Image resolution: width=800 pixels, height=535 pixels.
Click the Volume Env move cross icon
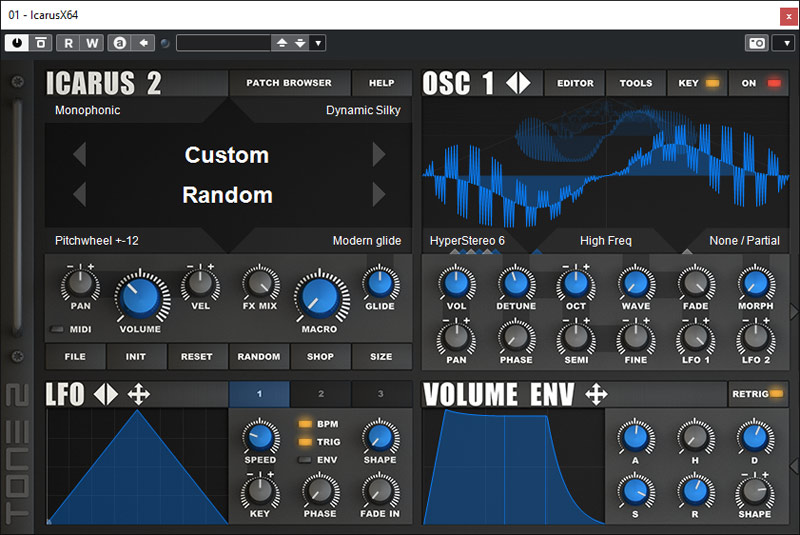coord(596,395)
